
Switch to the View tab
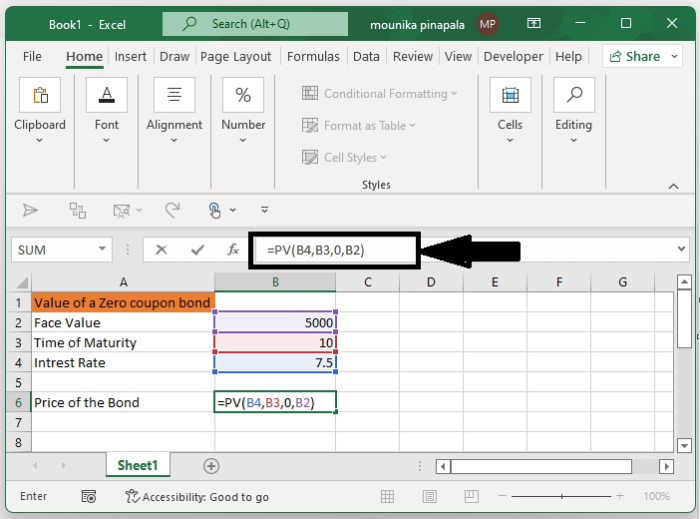click(x=458, y=57)
